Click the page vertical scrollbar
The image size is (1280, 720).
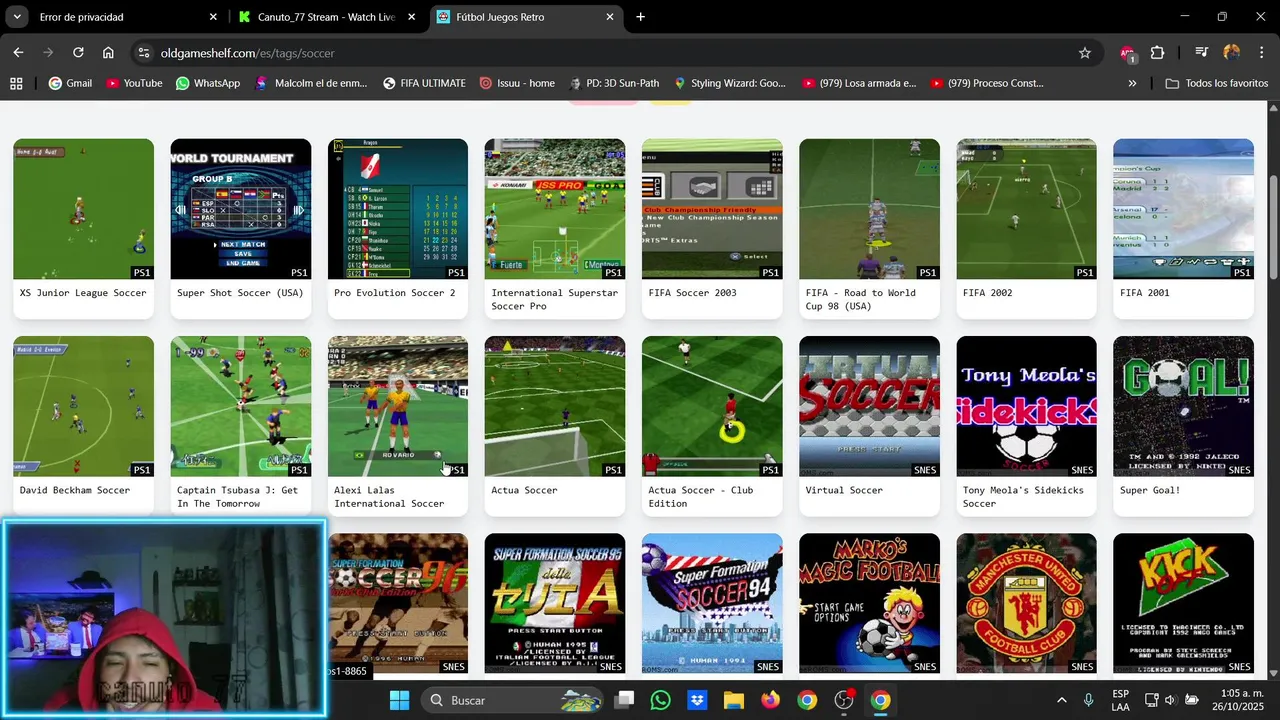point(1273,230)
